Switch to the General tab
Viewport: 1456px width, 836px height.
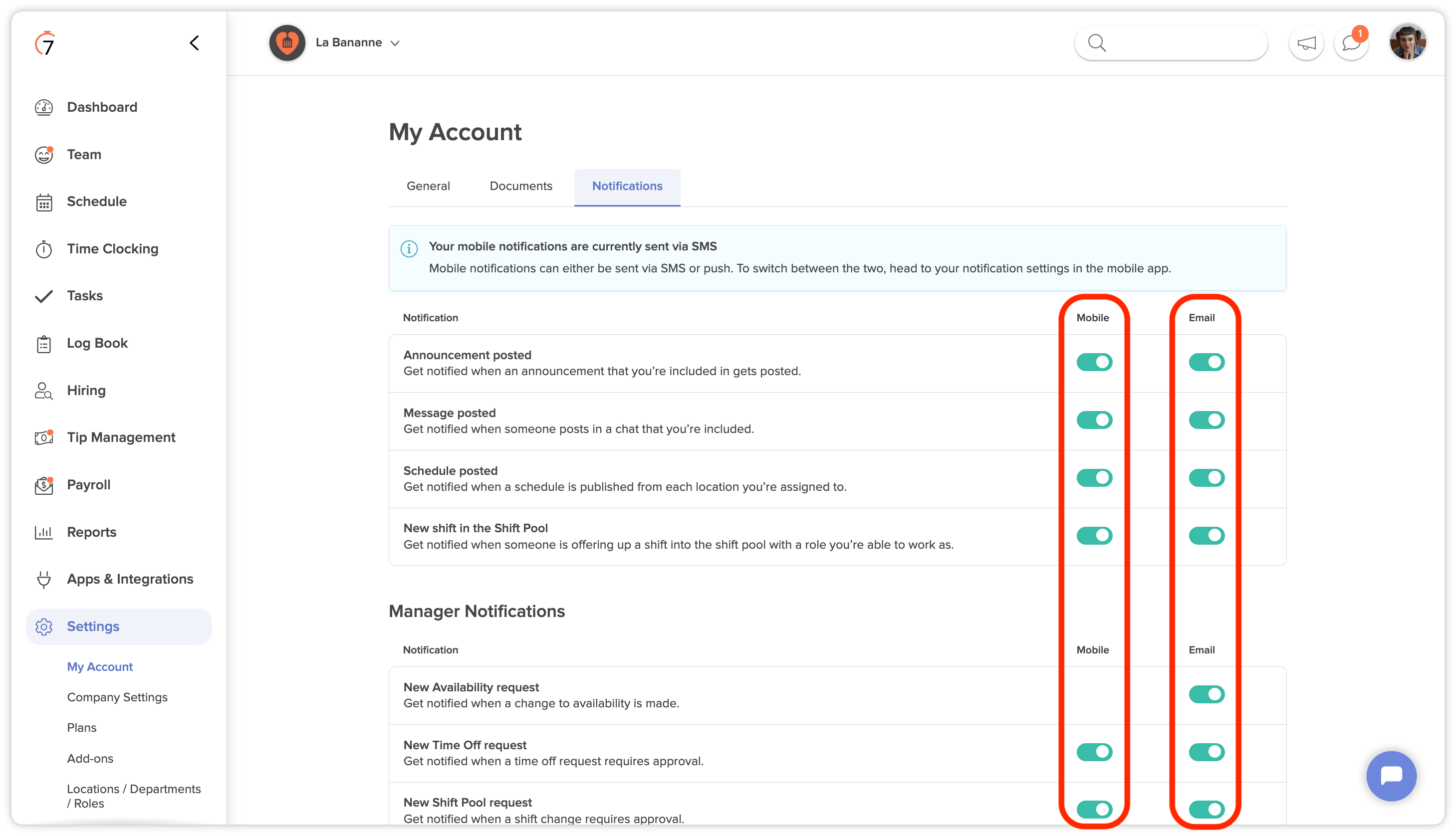pyautogui.click(x=428, y=187)
